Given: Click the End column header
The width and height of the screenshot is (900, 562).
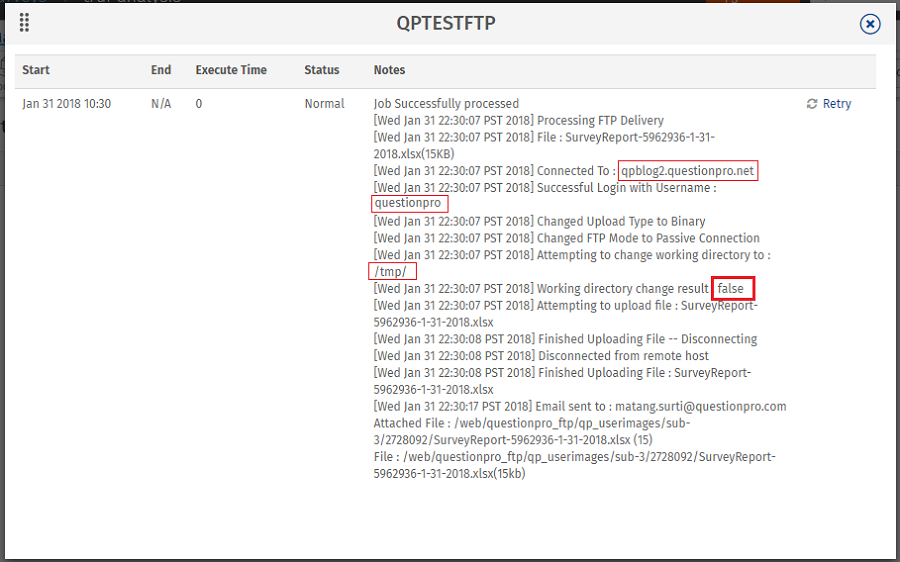Looking at the screenshot, I should [x=161, y=70].
